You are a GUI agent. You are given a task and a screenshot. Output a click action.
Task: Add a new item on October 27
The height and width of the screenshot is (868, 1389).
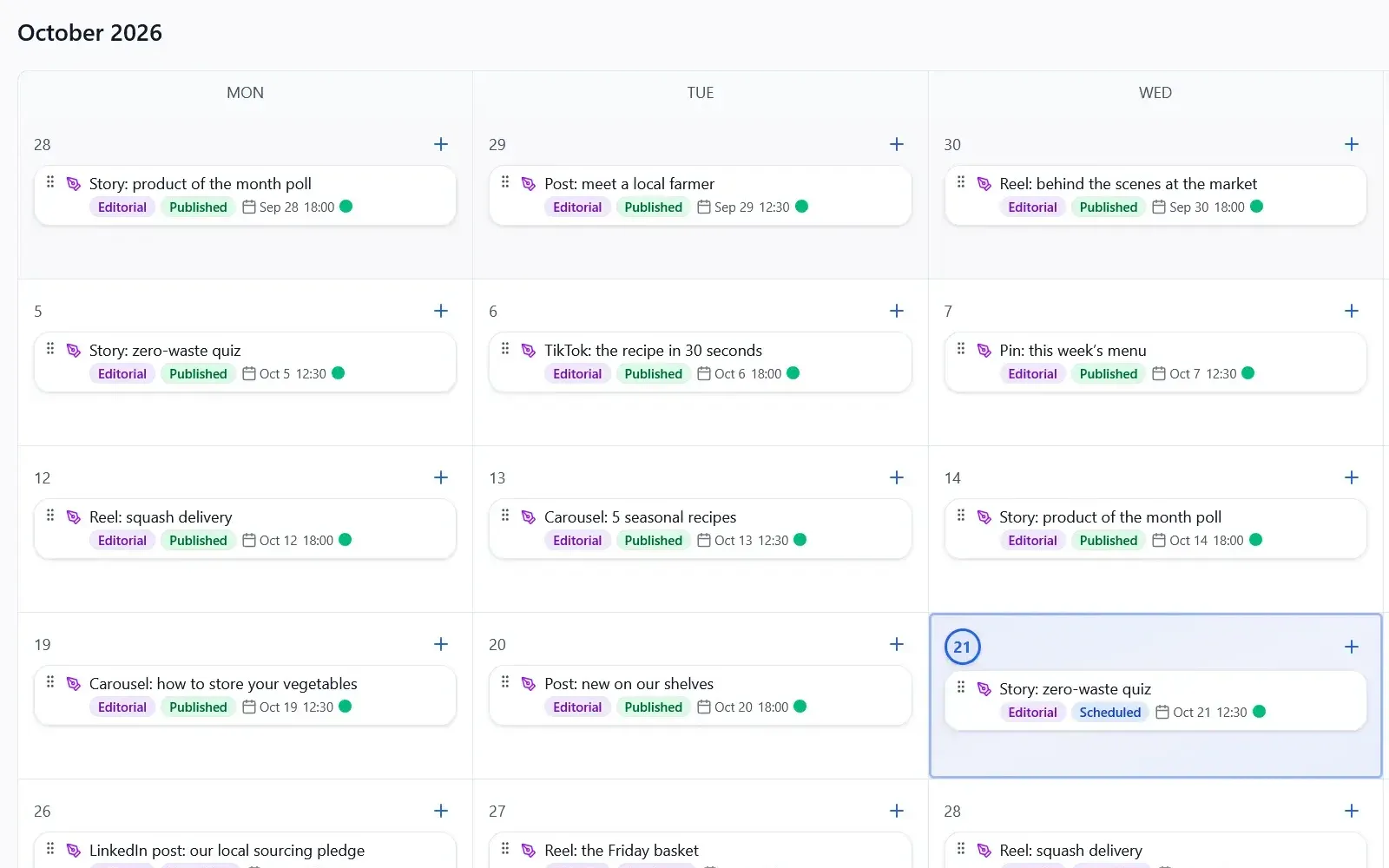pyautogui.click(x=897, y=811)
